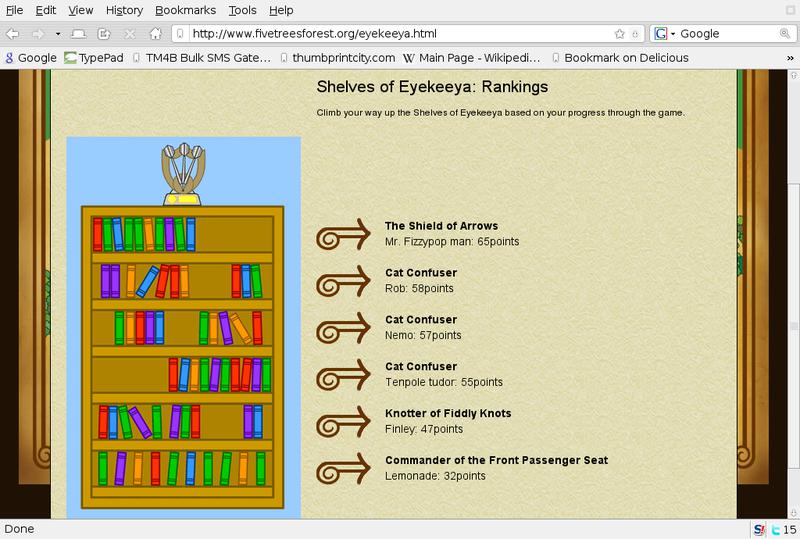Click the vertical page scrollbar
Viewport: 800px width, 539px height.
(793, 294)
